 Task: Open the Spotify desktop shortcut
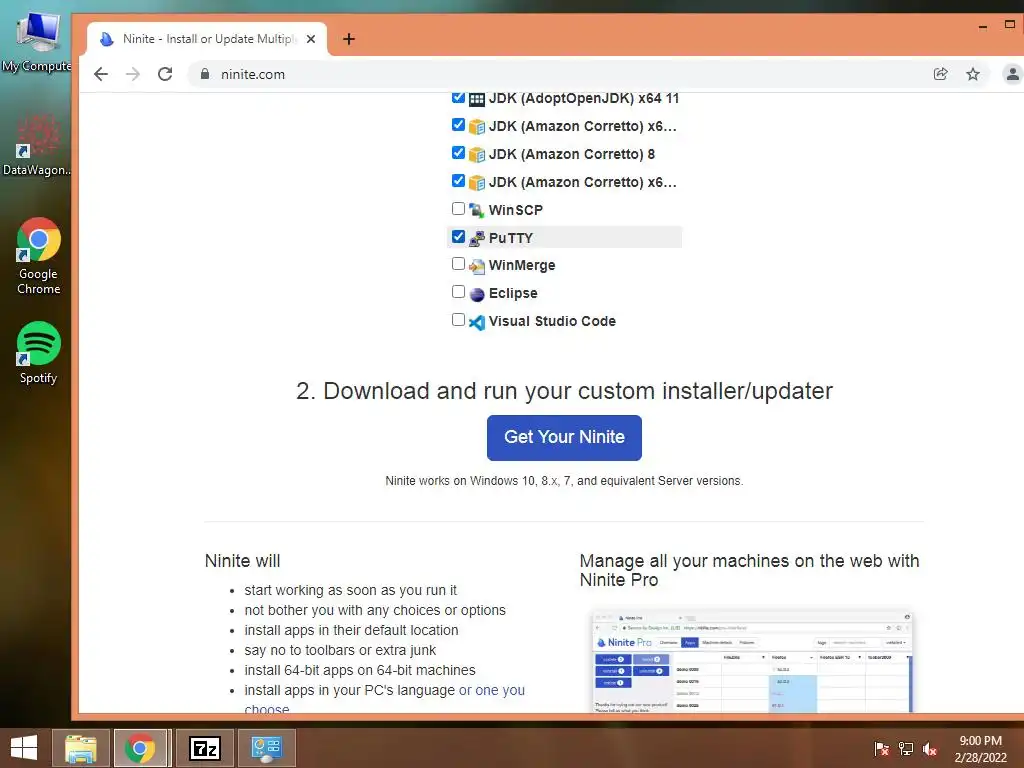pyautogui.click(x=39, y=353)
